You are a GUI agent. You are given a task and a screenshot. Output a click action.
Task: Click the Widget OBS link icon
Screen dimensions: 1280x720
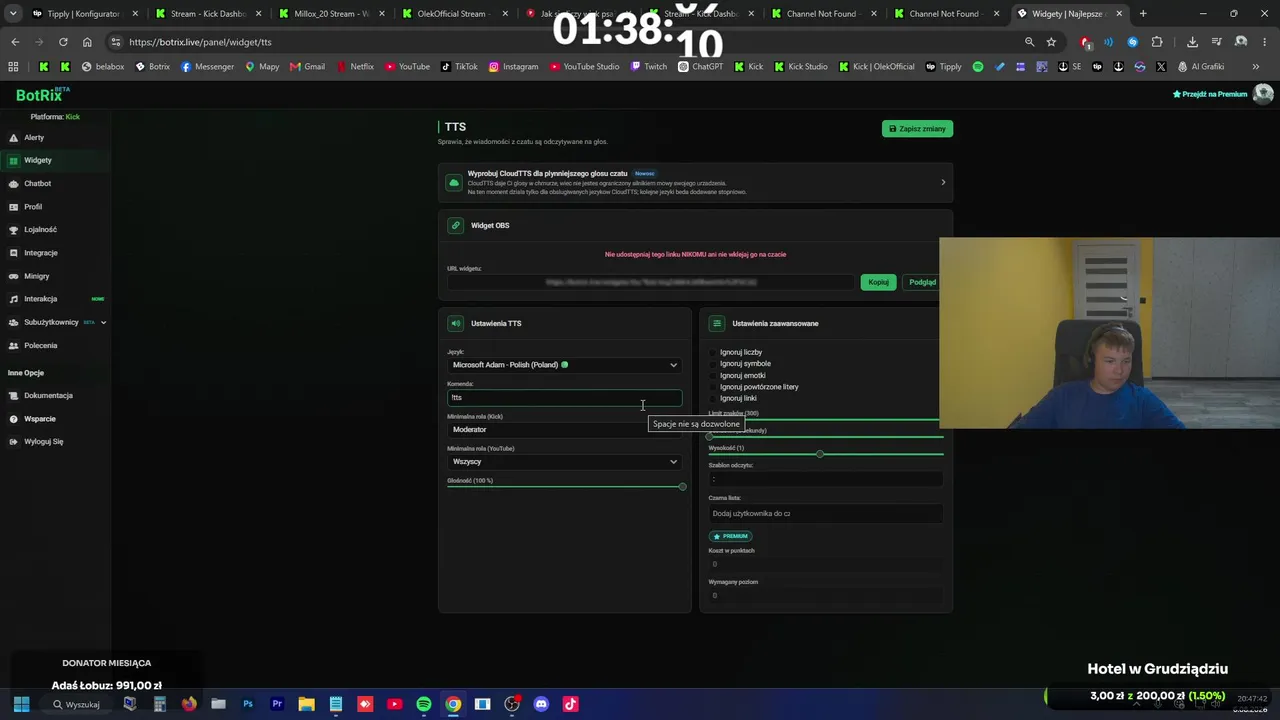pyautogui.click(x=456, y=226)
